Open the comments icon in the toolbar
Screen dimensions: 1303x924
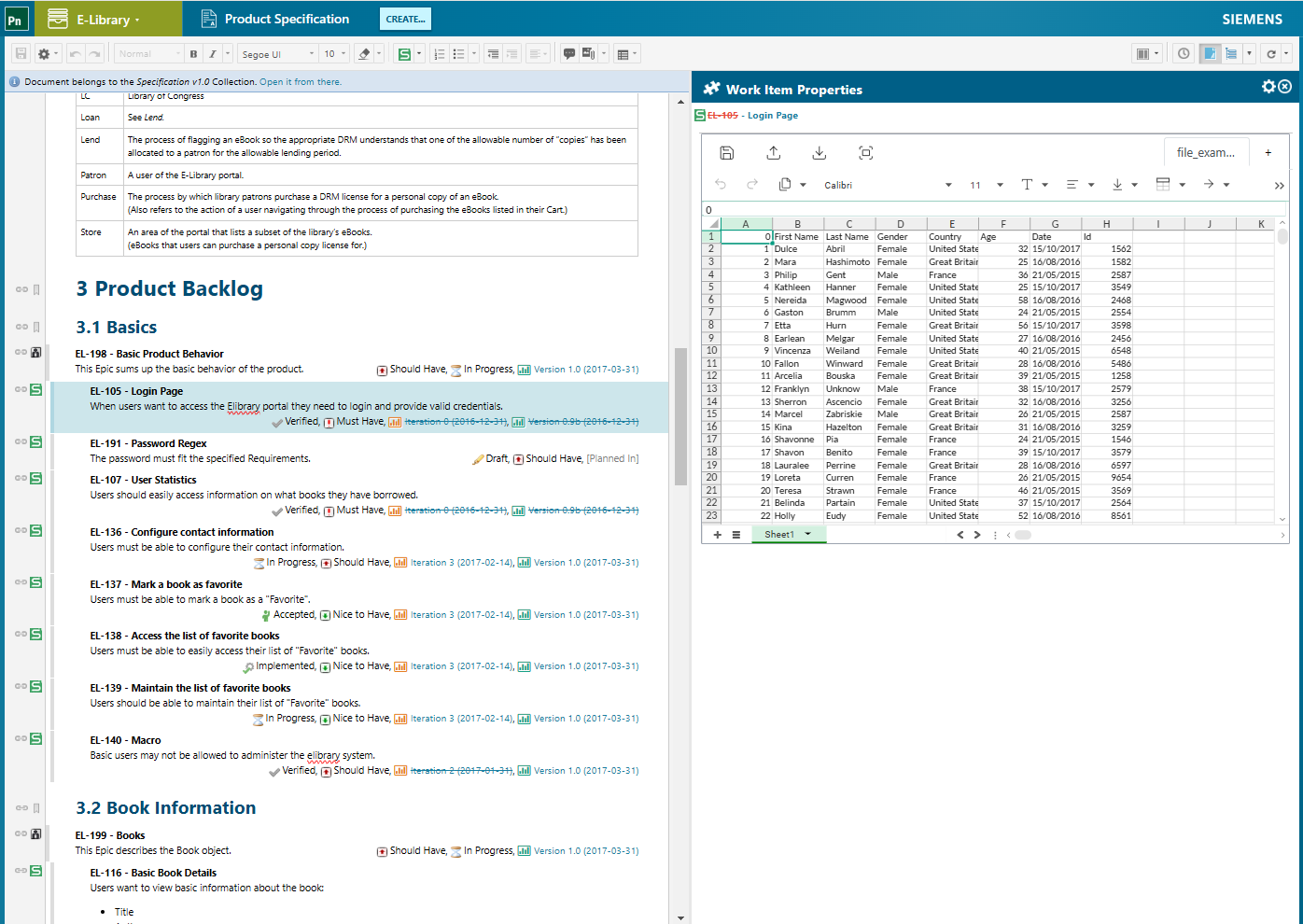(x=568, y=53)
